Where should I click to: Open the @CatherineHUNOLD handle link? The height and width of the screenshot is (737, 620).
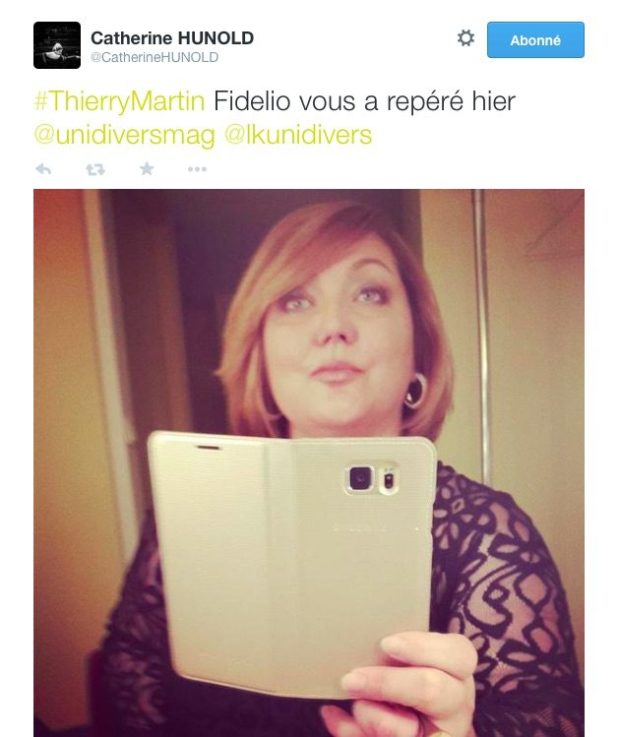click(x=154, y=57)
